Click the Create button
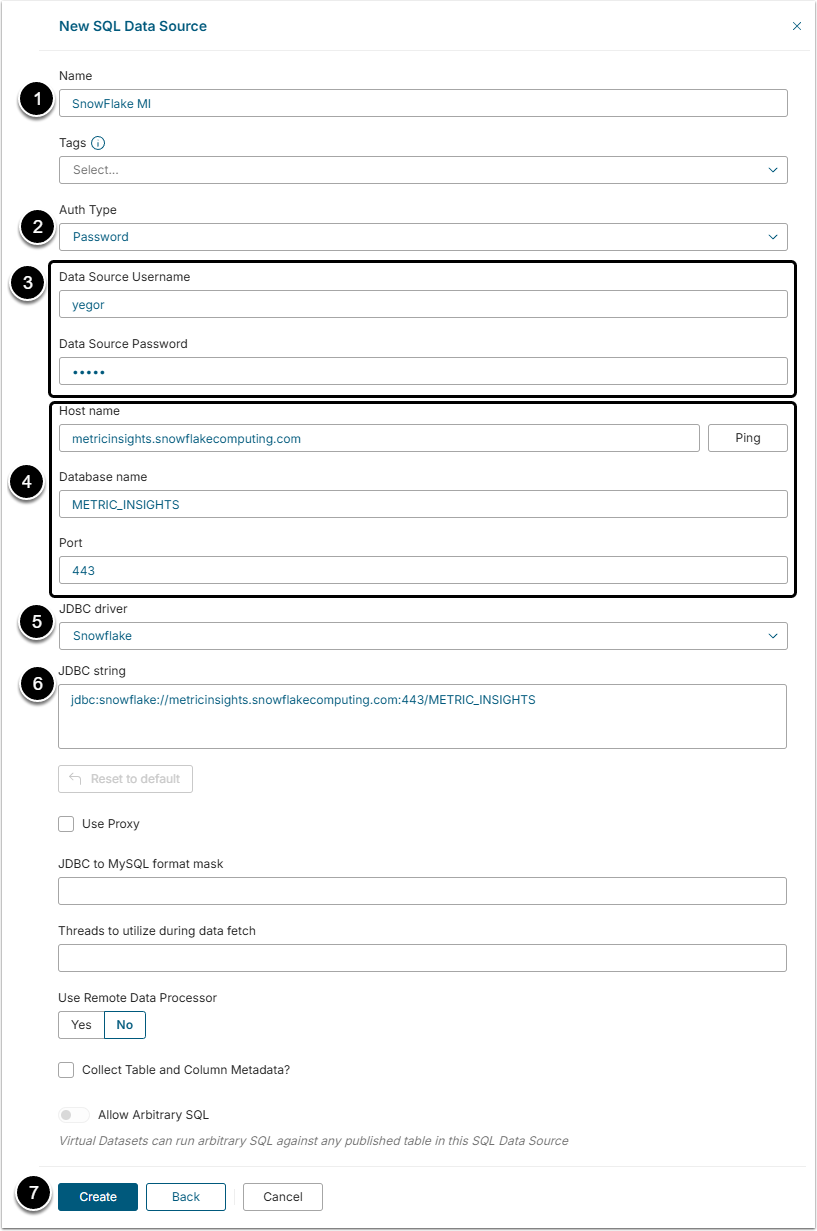 pos(98,1197)
